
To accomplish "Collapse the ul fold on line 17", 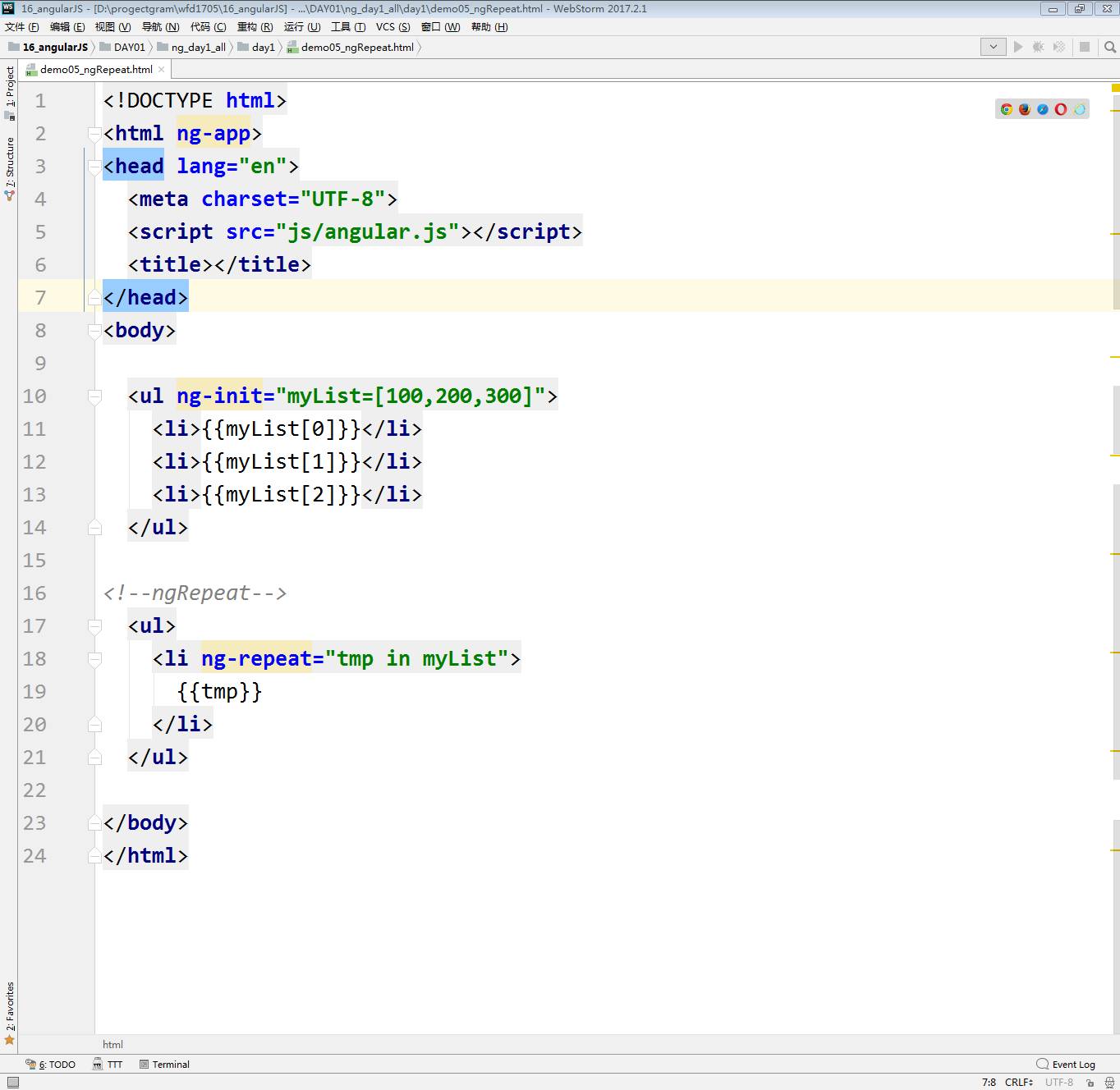I will (x=95, y=626).
